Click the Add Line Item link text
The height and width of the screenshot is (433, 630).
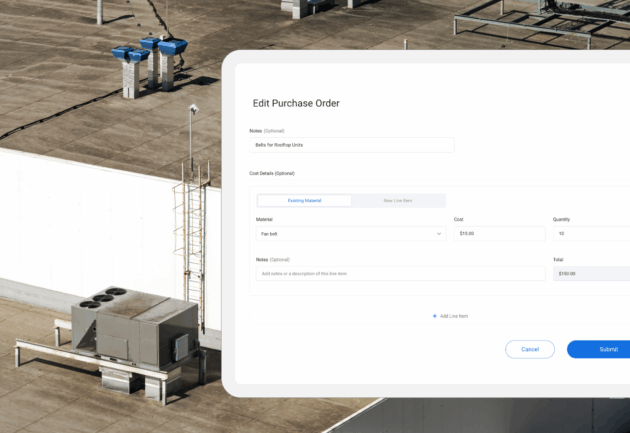pyautogui.click(x=455, y=316)
